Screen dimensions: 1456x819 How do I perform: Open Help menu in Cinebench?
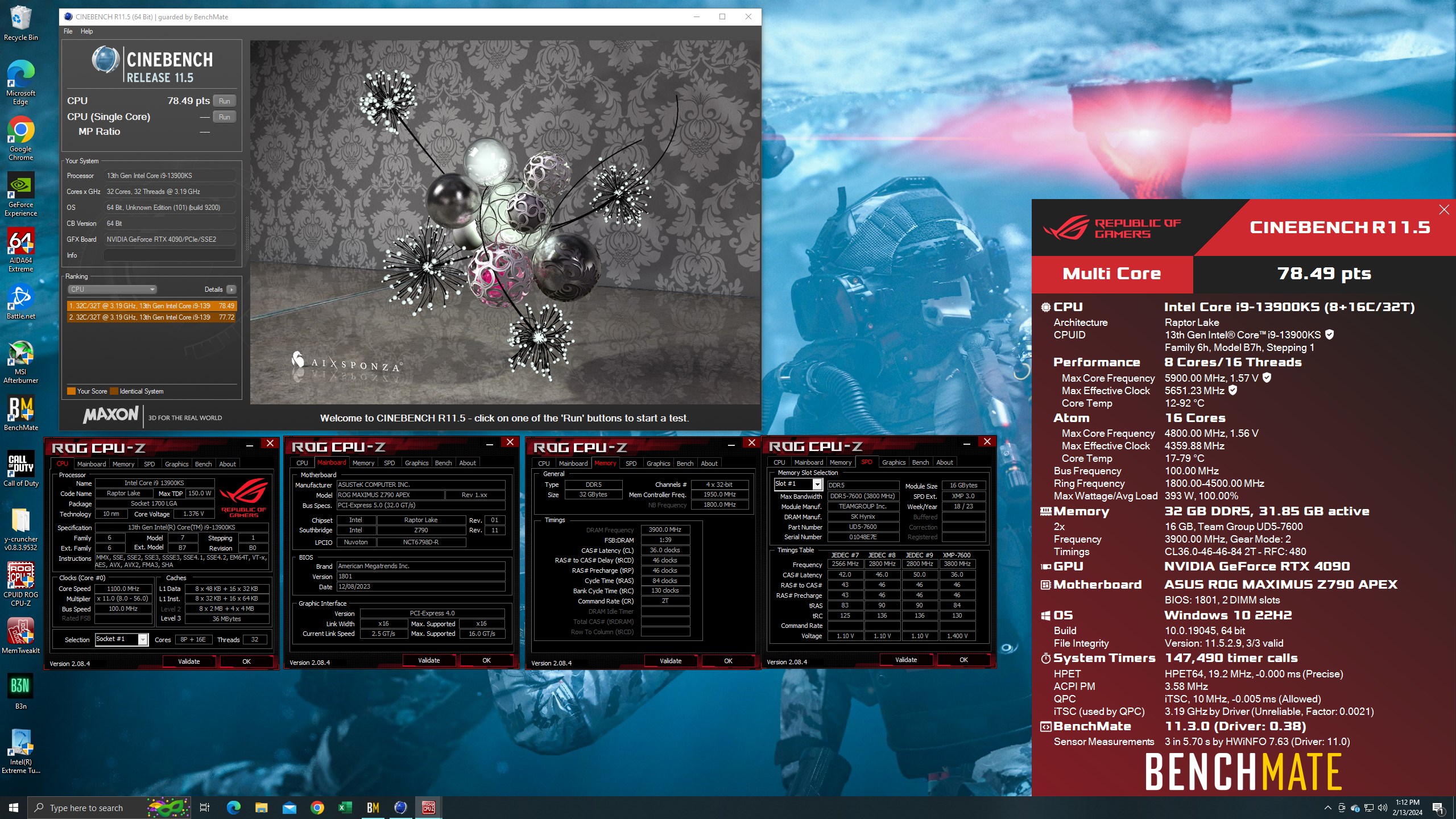tap(86, 31)
